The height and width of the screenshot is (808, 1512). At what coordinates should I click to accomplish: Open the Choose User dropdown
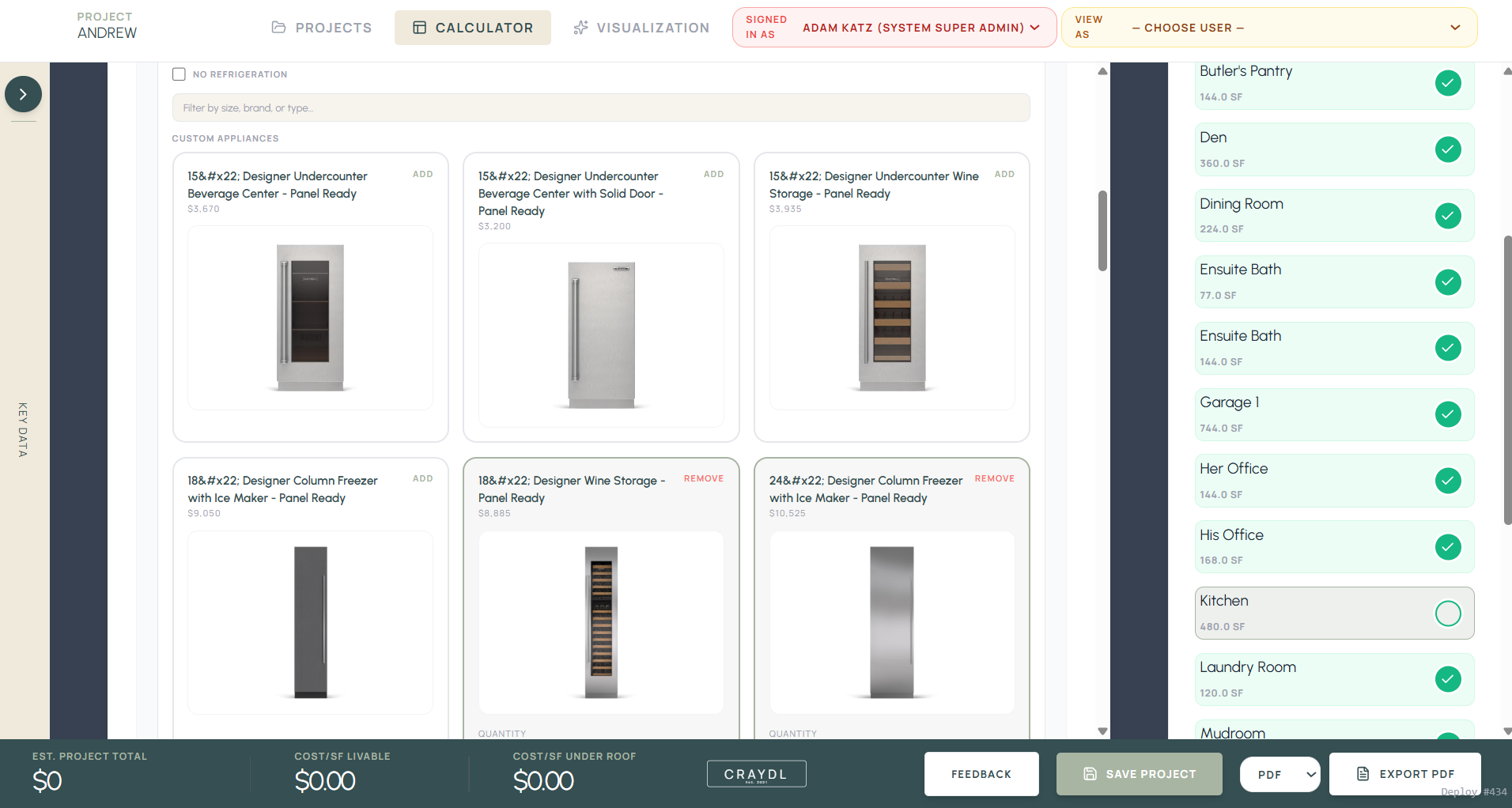point(1269,28)
